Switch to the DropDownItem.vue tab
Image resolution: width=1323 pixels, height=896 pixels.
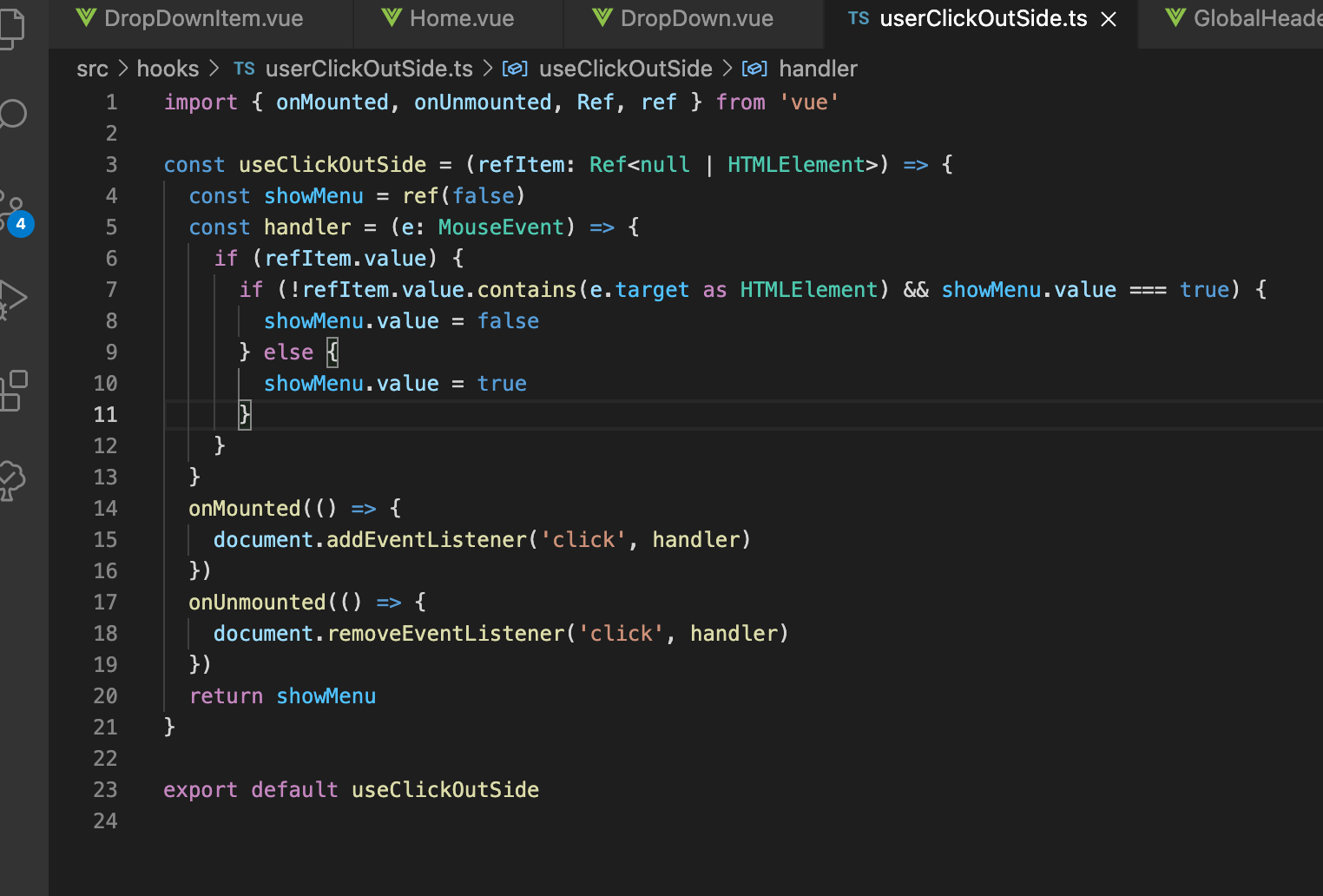203,18
